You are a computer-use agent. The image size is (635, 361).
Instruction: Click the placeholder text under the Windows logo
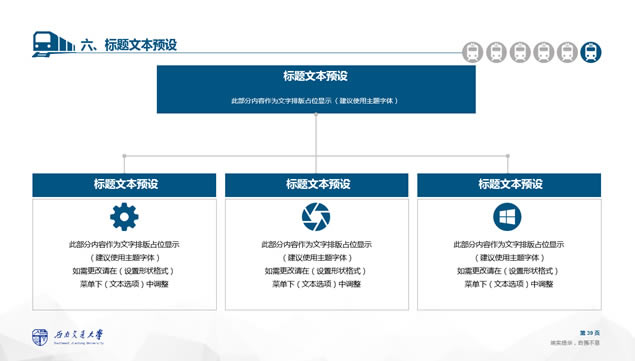pyautogui.click(x=509, y=264)
